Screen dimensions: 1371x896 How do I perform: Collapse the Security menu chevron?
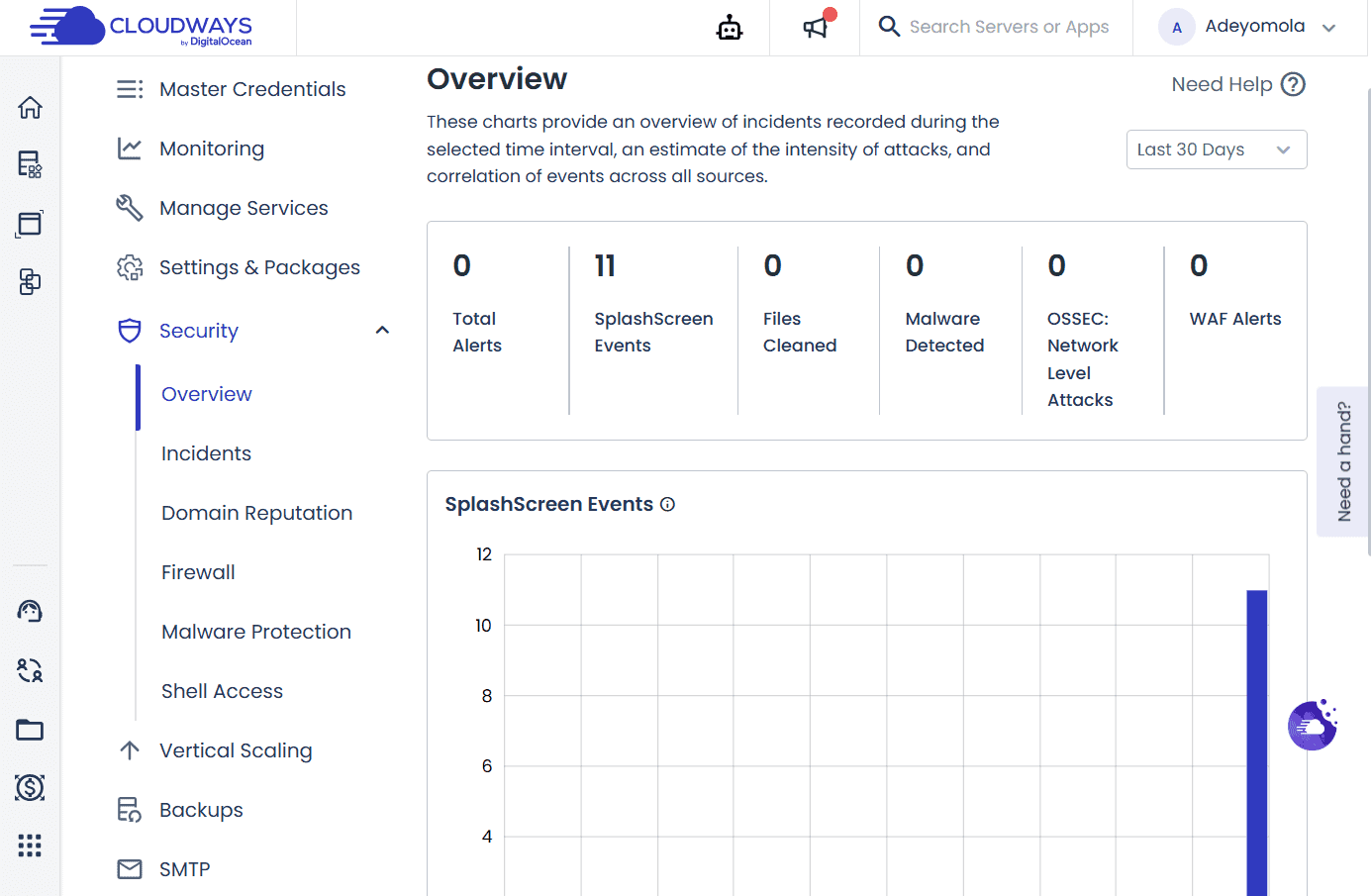[382, 330]
